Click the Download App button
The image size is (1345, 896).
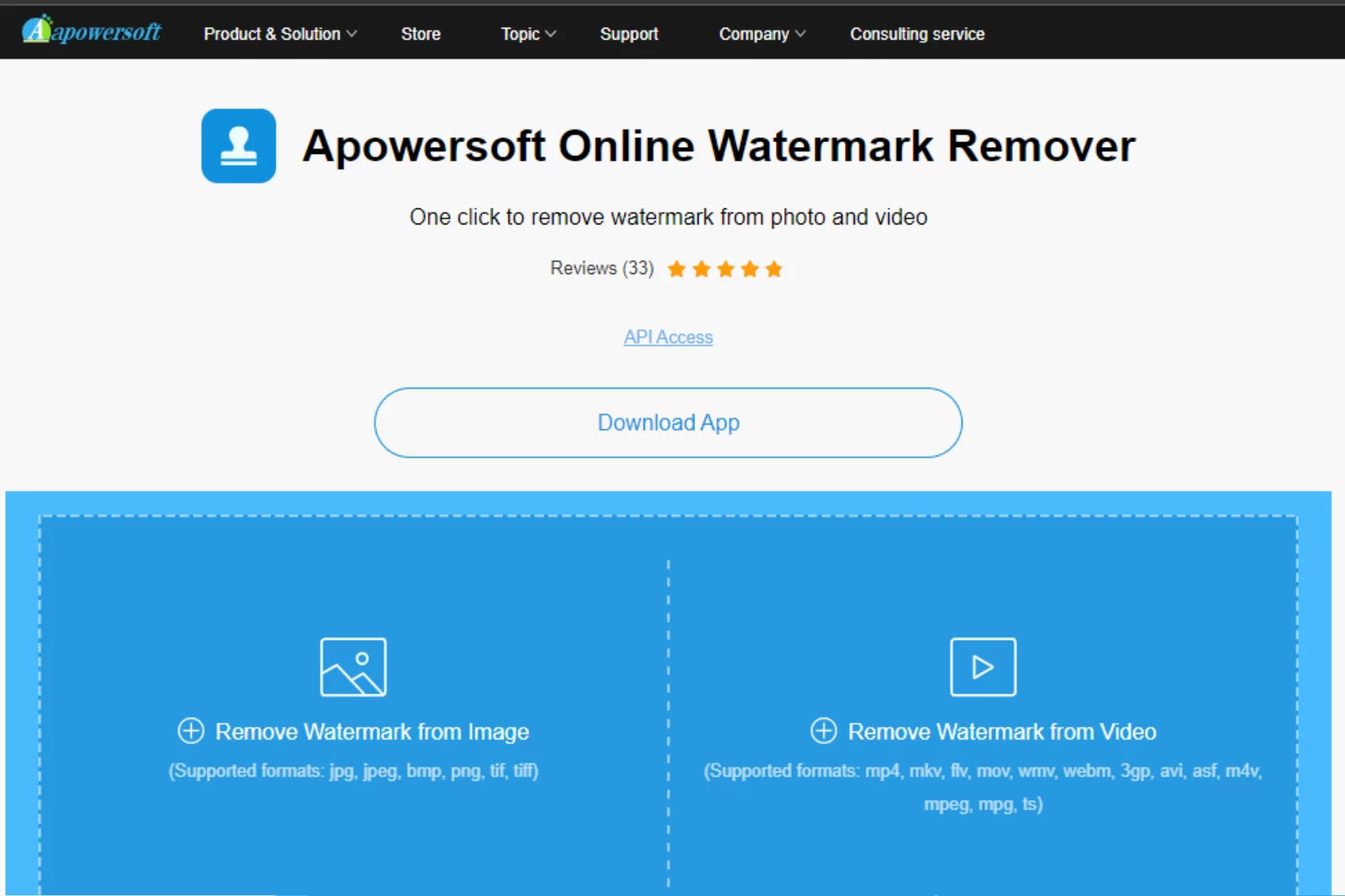point(668,423)
